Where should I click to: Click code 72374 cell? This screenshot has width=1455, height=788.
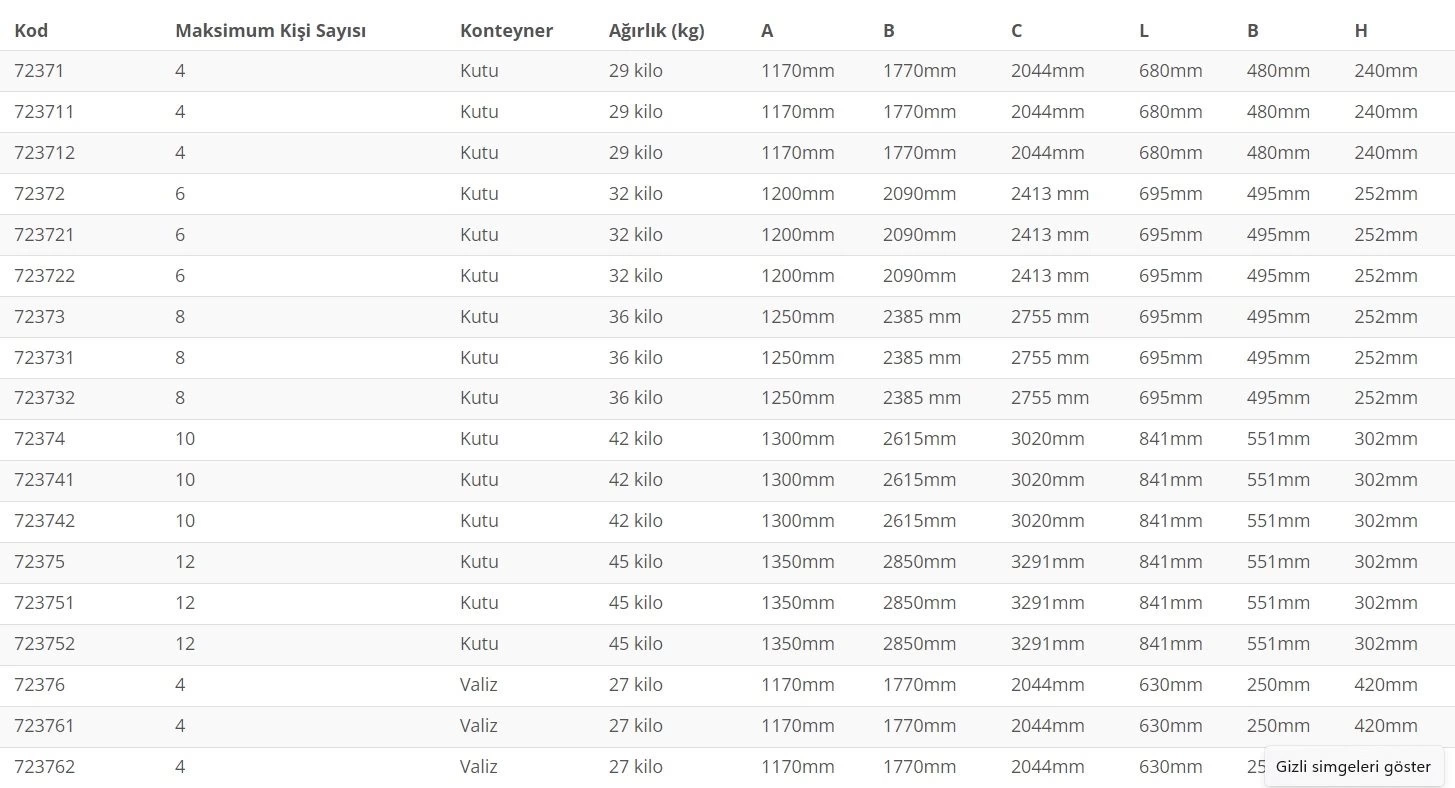click(39, 439)
